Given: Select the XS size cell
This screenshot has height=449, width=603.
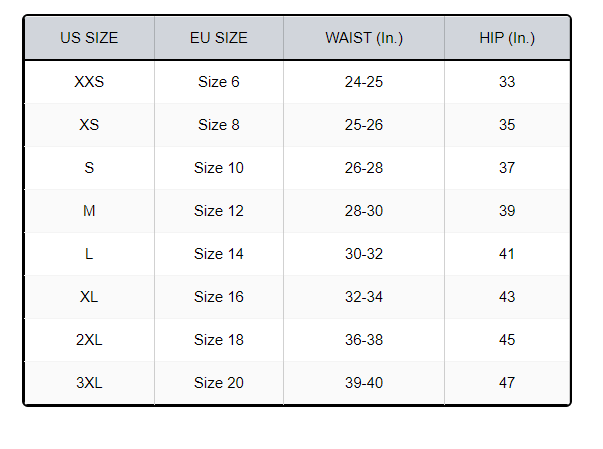Looking at the screenshot, I should [89, 125].
